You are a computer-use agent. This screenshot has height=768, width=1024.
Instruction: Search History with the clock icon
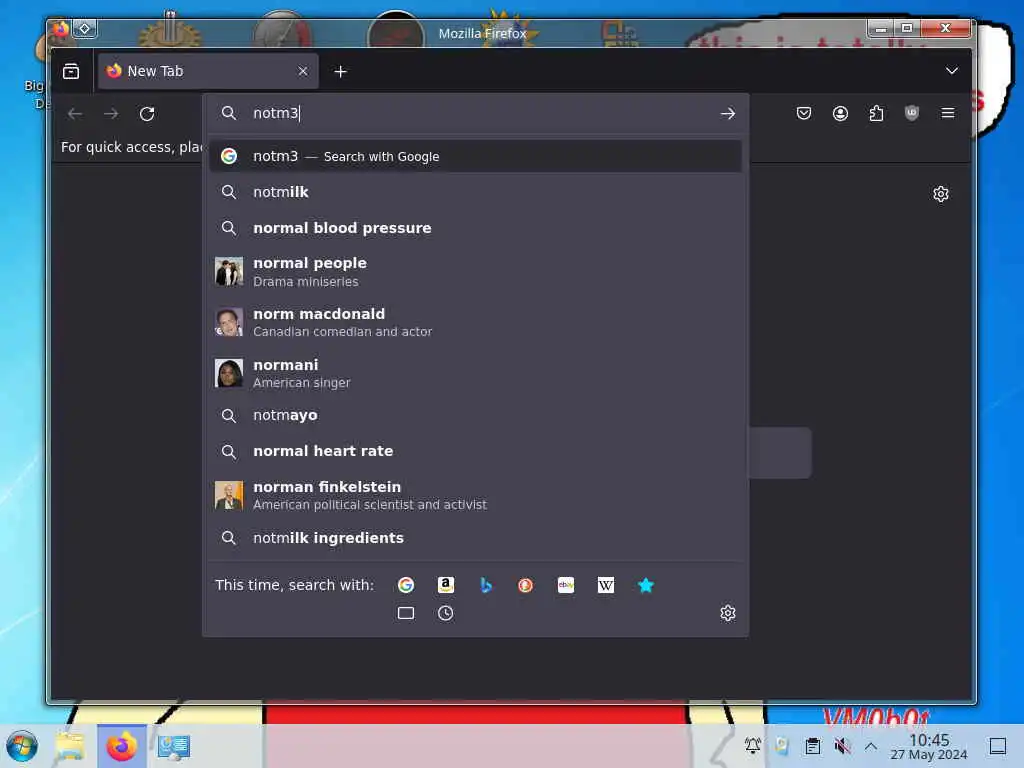[445, 613]
